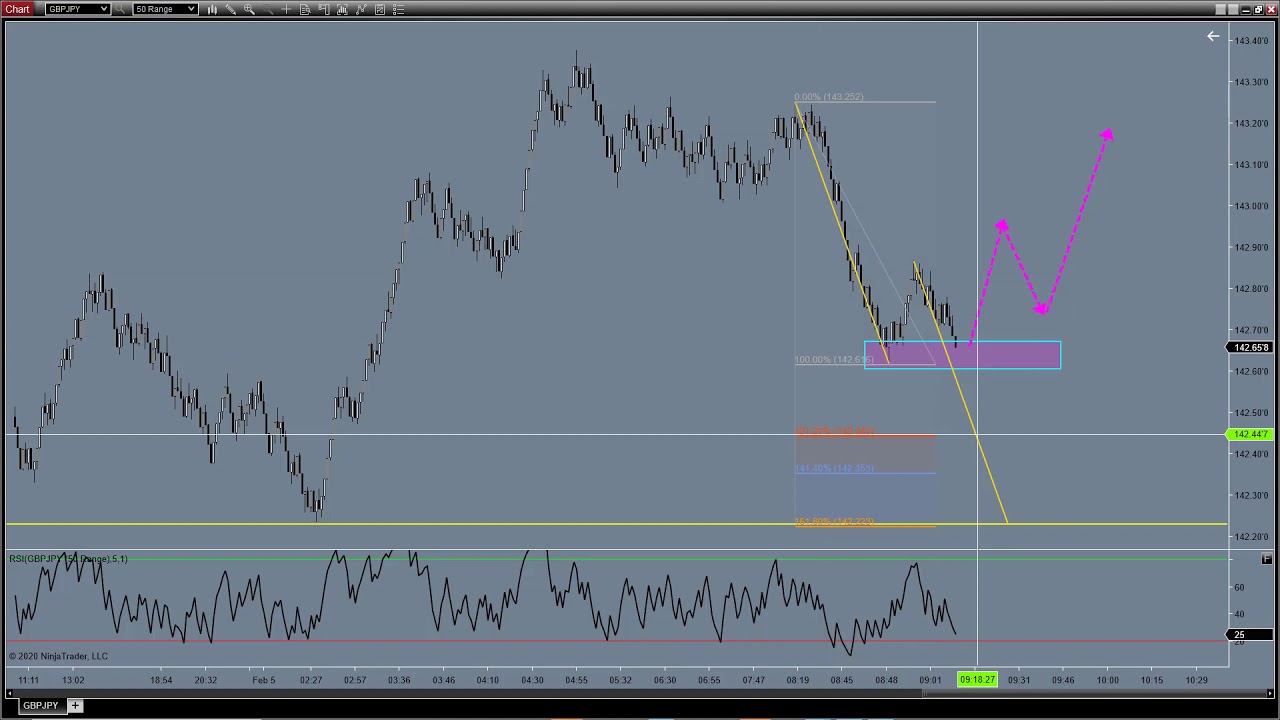The image size is (1280, 720).
Task: Click the 08:19 time axis label
Action: (x=797, y=680)
